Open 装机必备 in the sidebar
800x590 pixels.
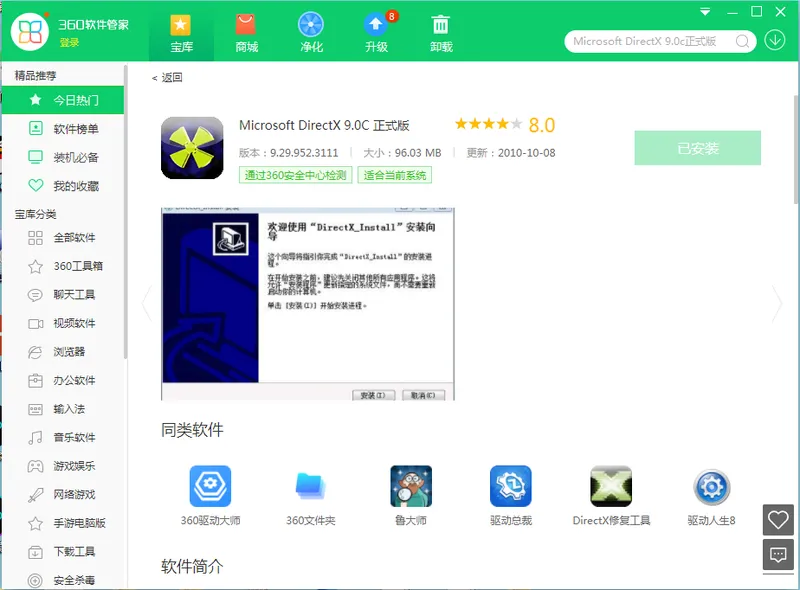(x=63, y=157)
